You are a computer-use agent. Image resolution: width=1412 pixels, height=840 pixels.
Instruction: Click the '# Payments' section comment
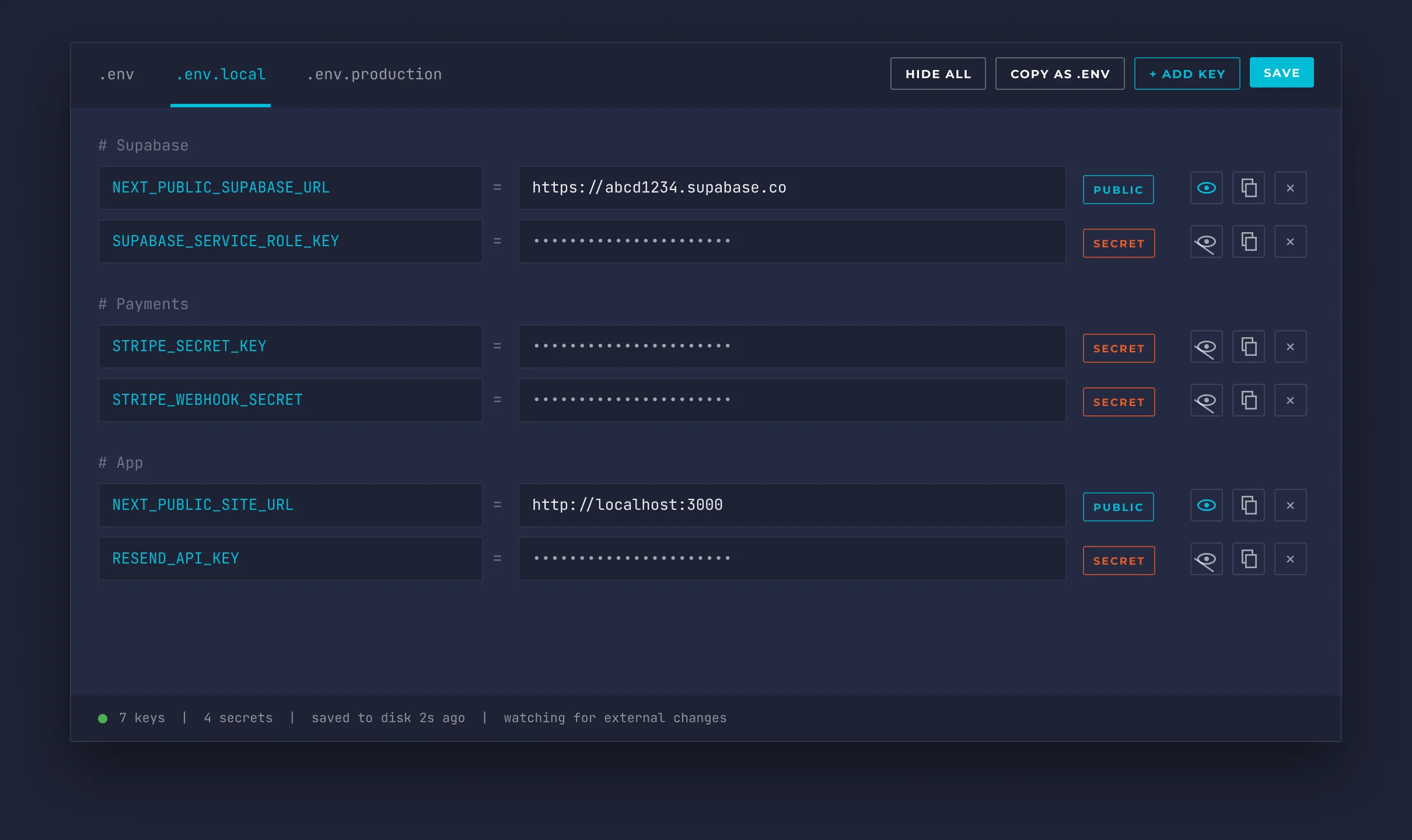coord(144,304)
